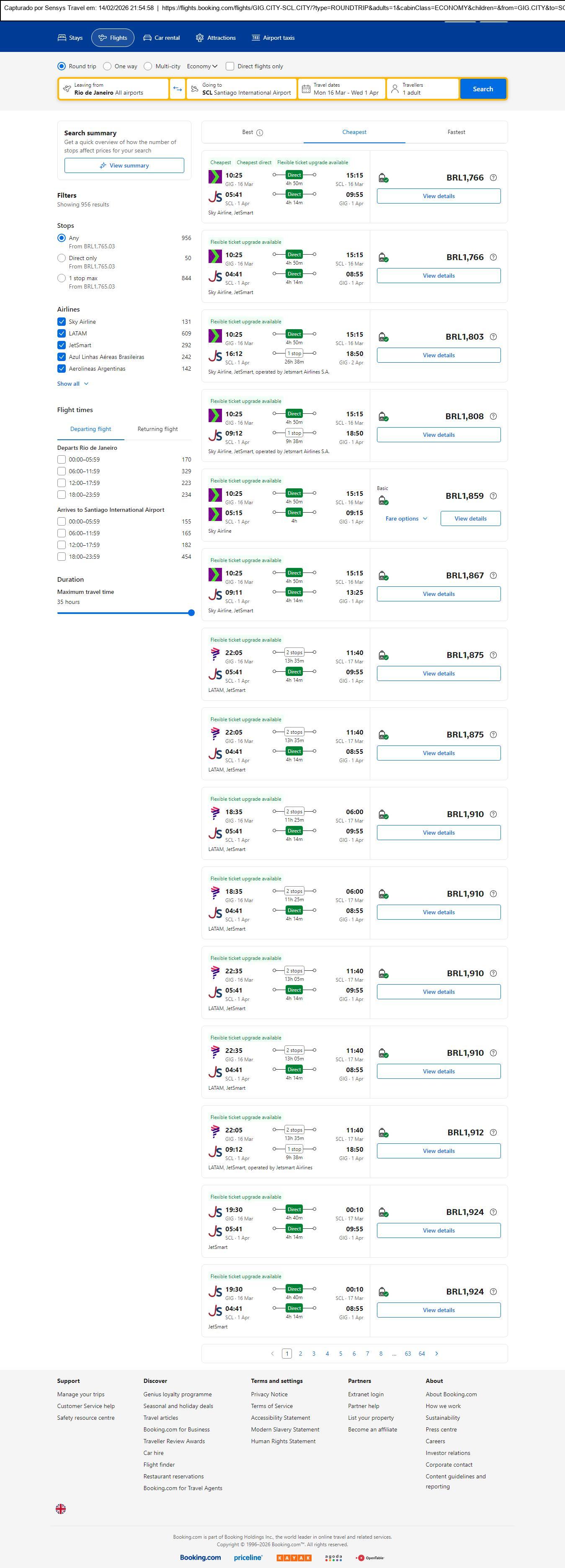
Task: Click the taxi icon for Airport taxis
Action: (256, 38)
